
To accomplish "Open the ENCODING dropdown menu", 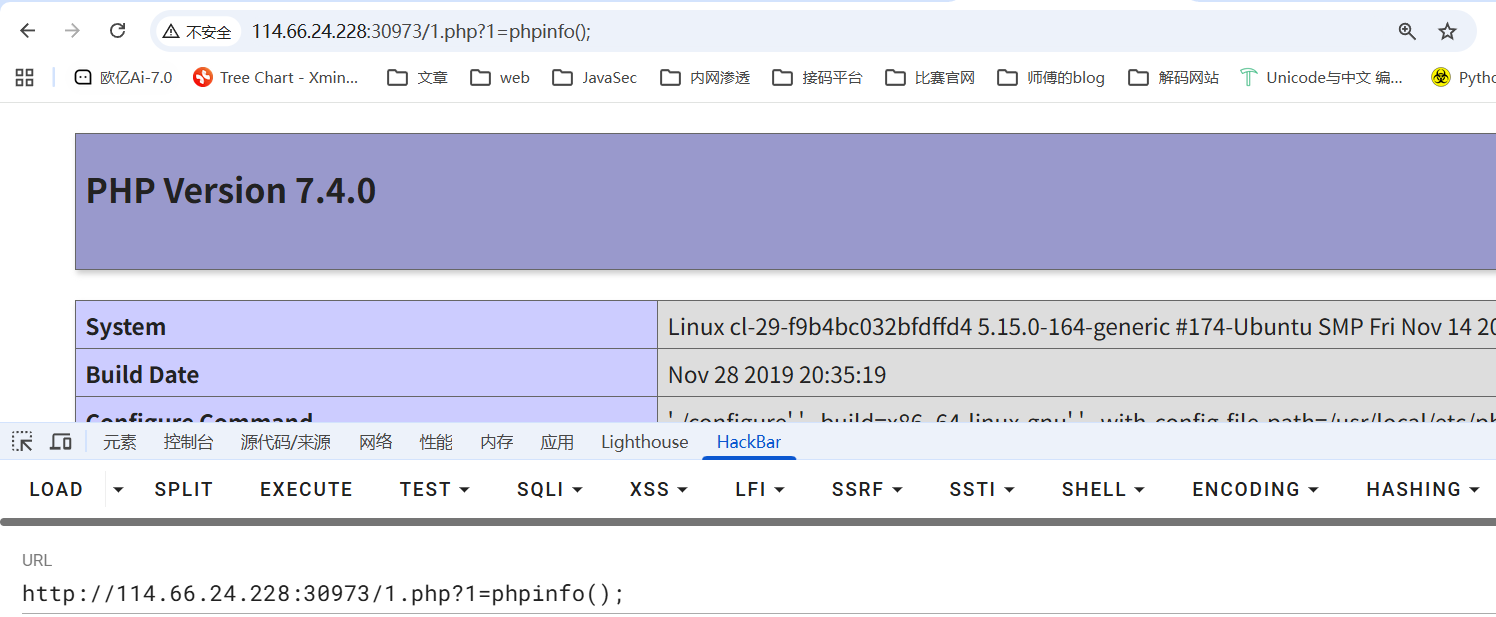I will click(1255, 489).
